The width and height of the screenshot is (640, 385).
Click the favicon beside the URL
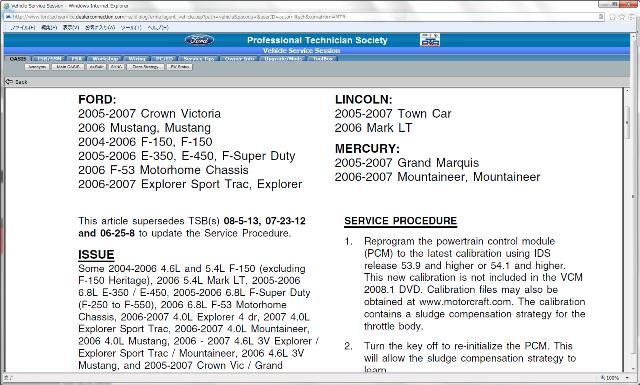(x=8, y=17)
